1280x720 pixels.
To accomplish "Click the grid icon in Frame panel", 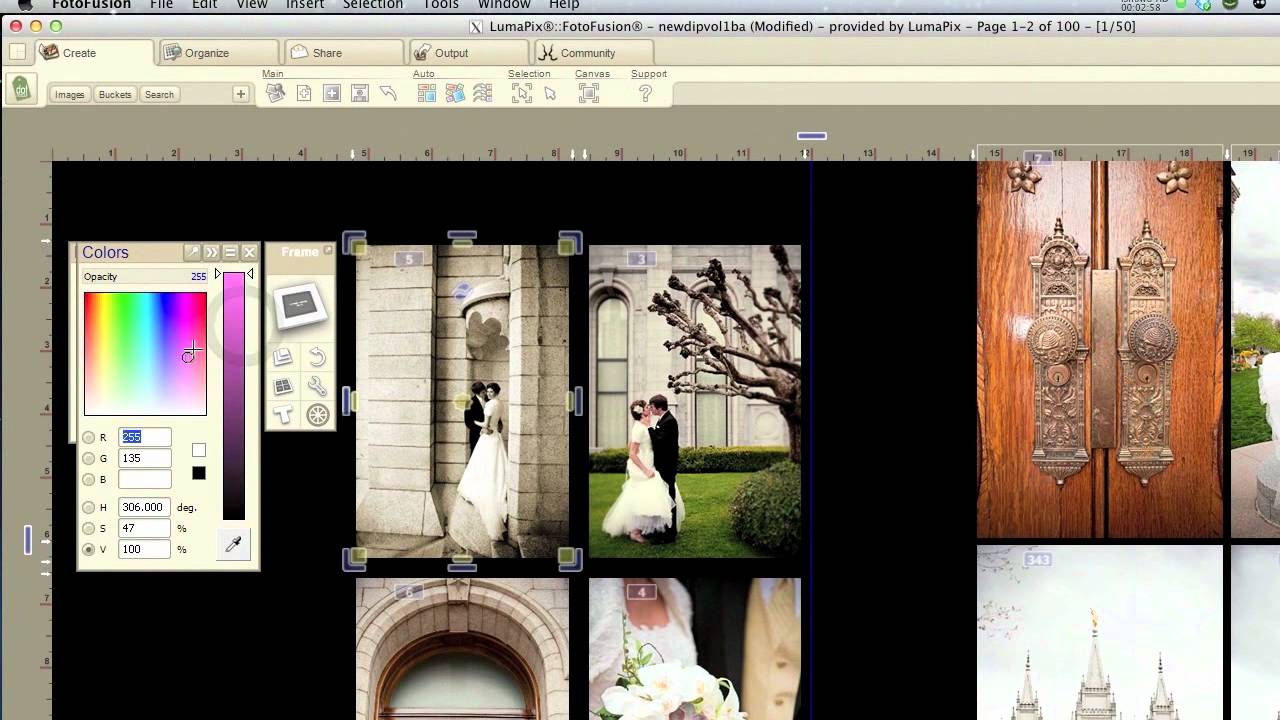I will tap(283, 386).
